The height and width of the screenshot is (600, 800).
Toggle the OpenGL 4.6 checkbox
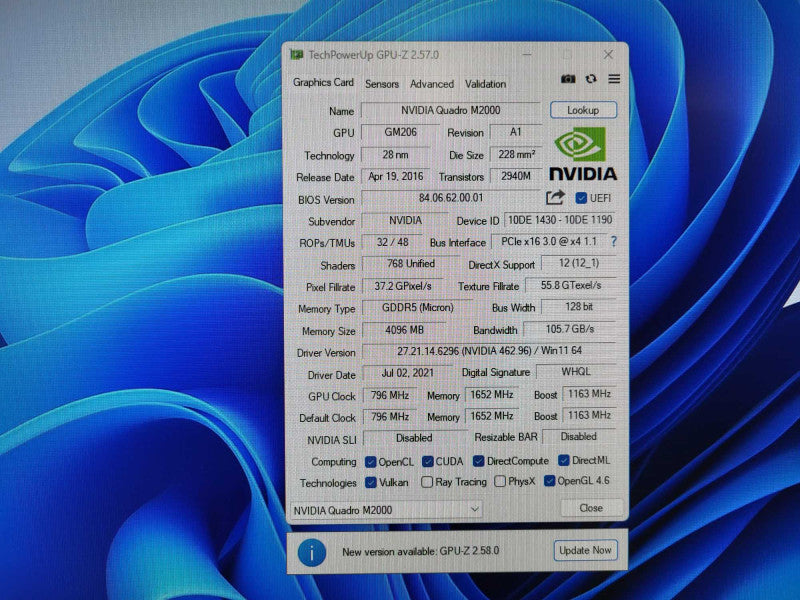pos(549,481)
